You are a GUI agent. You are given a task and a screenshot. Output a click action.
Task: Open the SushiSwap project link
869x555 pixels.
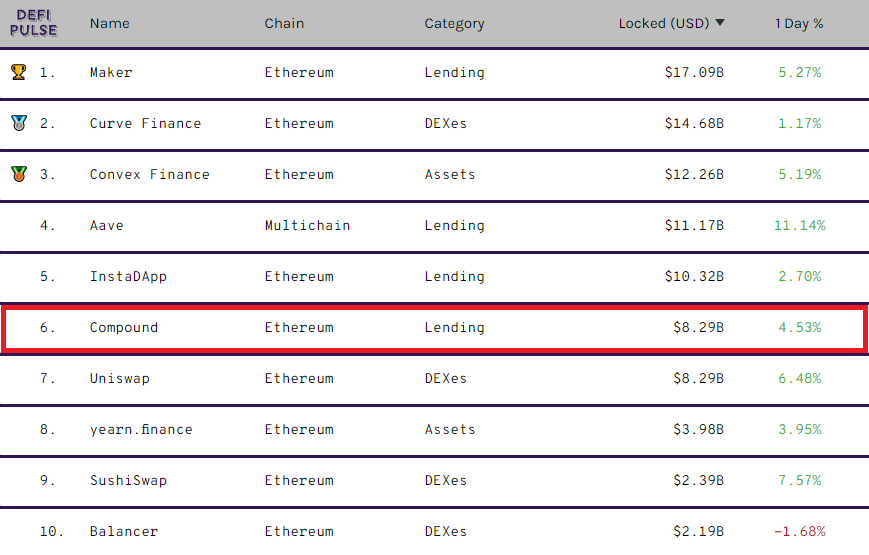[128, 480]
